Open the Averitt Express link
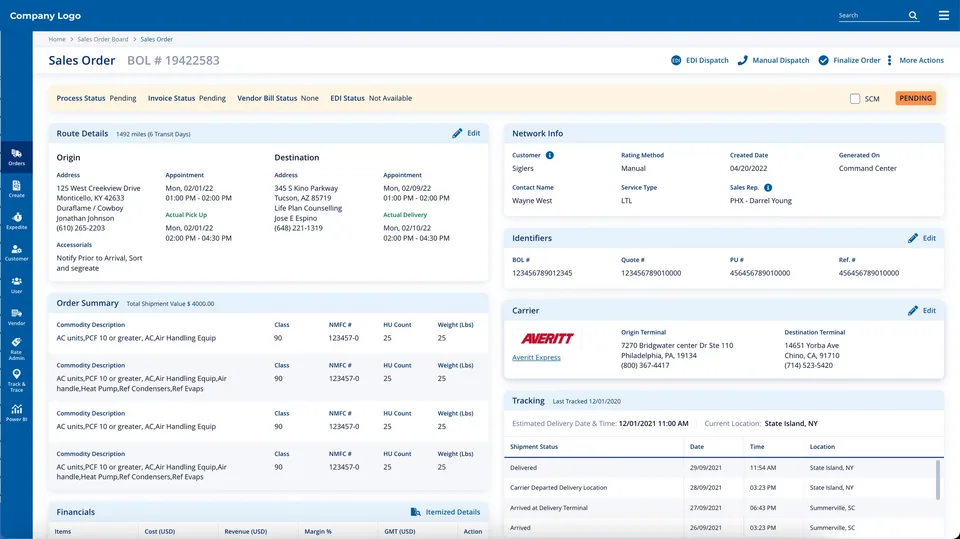The image size is (960, 539). (x=536, y=358)
